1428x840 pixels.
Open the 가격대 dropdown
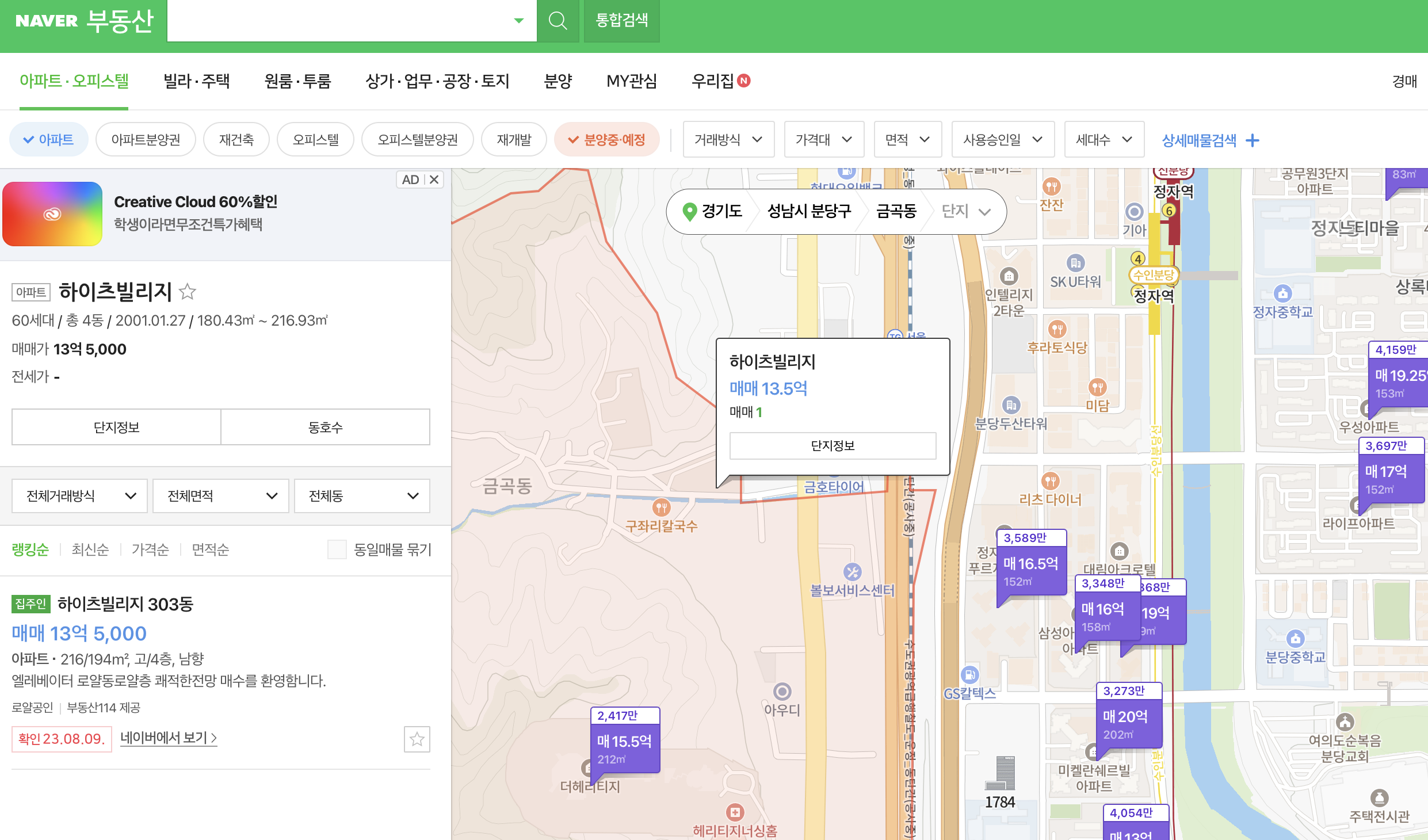(x=824, y=139)
